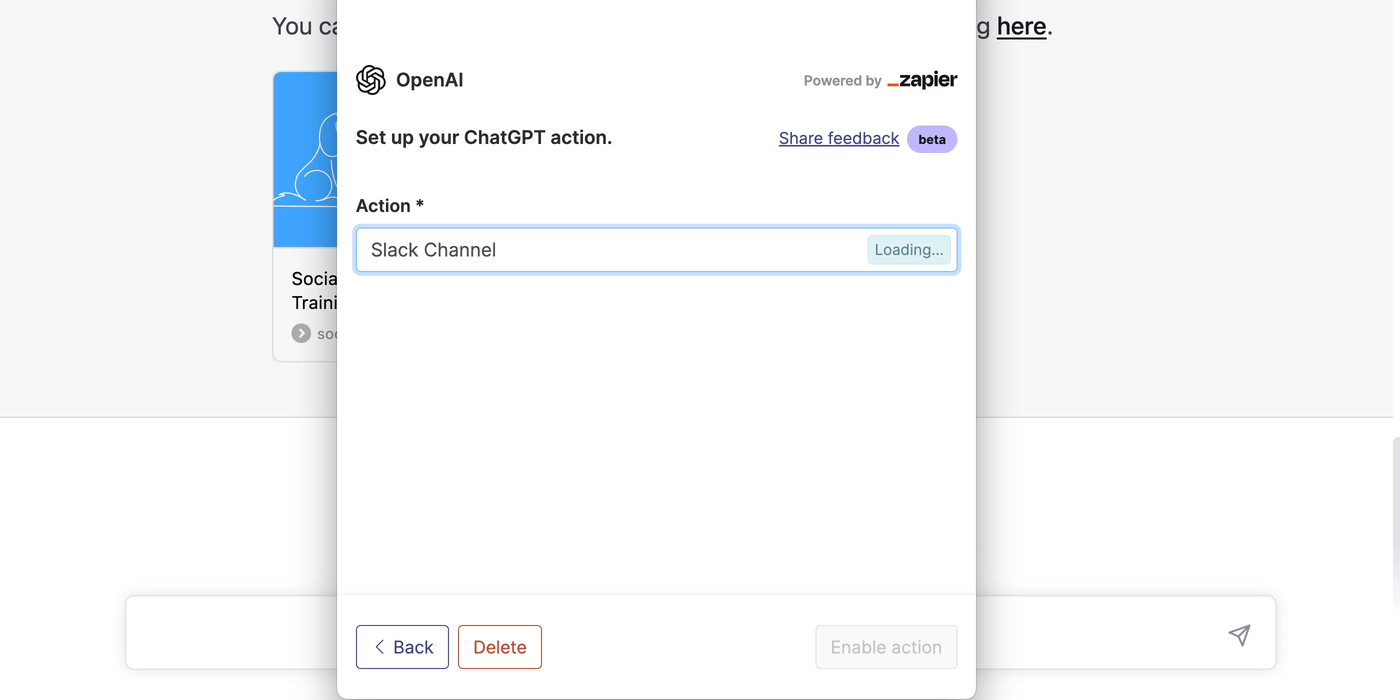
Task: Open the Share feedback link
Action: point(838,138)
